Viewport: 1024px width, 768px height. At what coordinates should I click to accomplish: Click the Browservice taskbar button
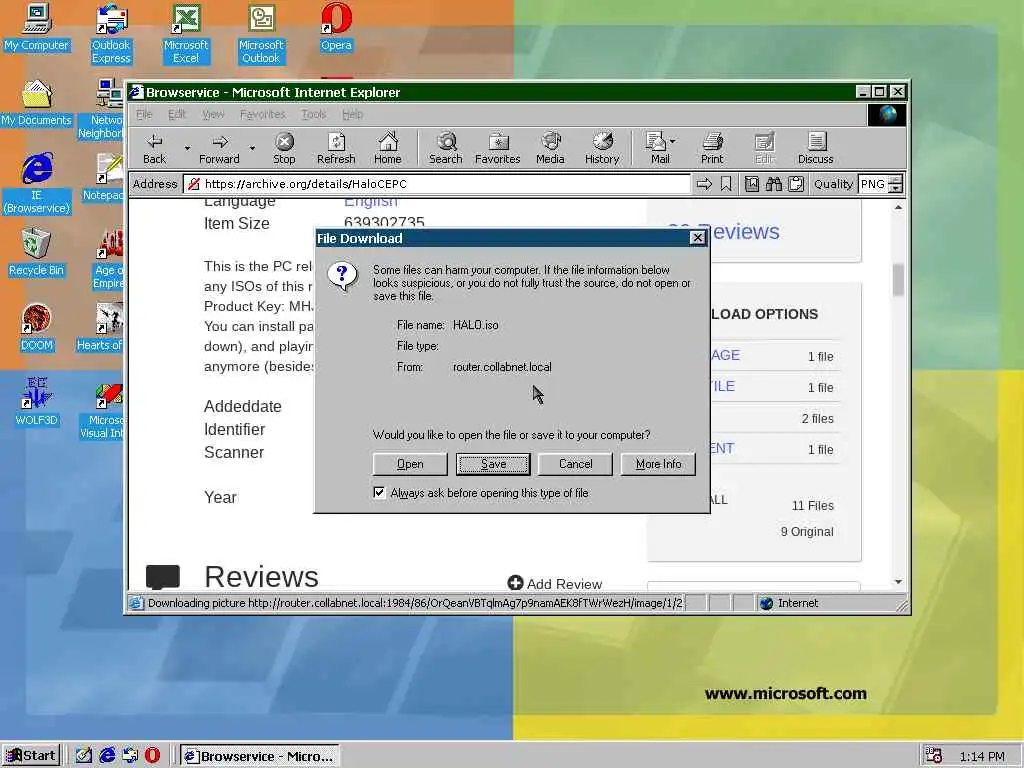[x=260, y=756]
